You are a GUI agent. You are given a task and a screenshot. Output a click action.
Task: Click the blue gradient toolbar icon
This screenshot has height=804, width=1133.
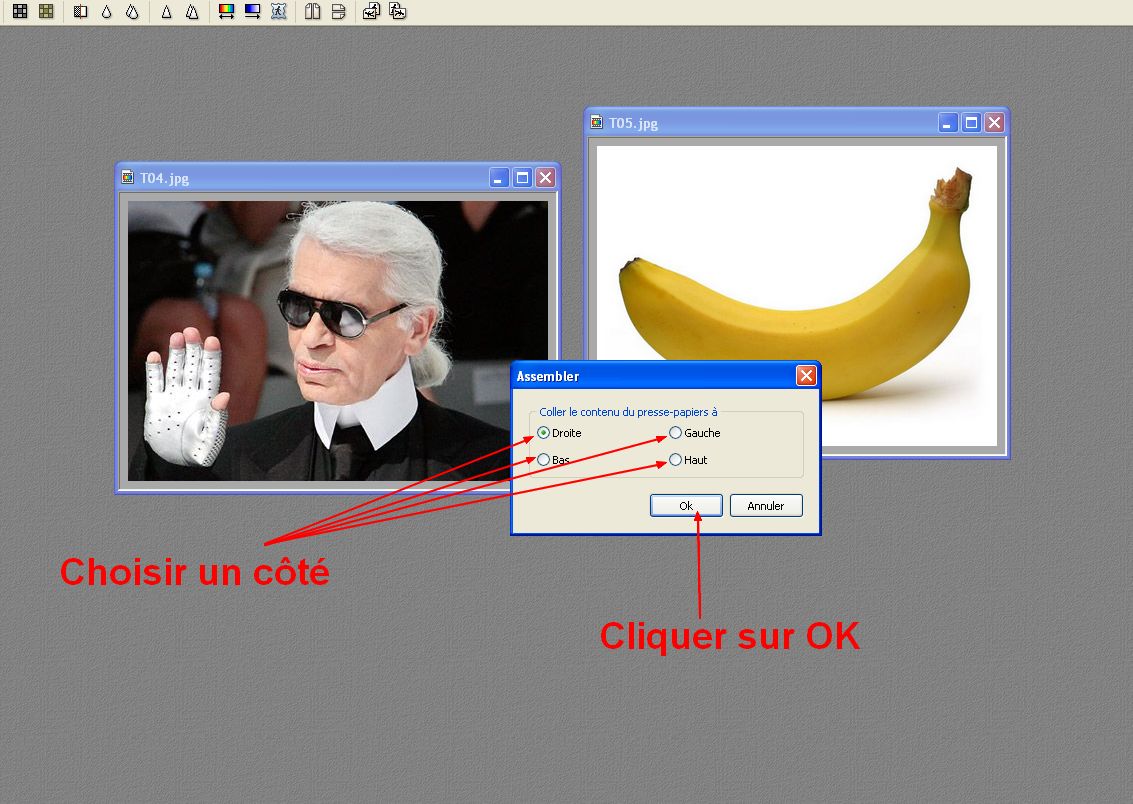[x=253, y=12]
